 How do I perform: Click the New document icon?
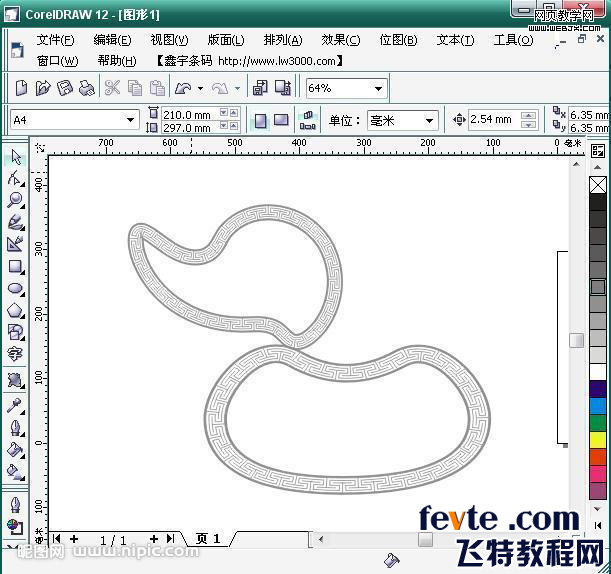(21, 88)
